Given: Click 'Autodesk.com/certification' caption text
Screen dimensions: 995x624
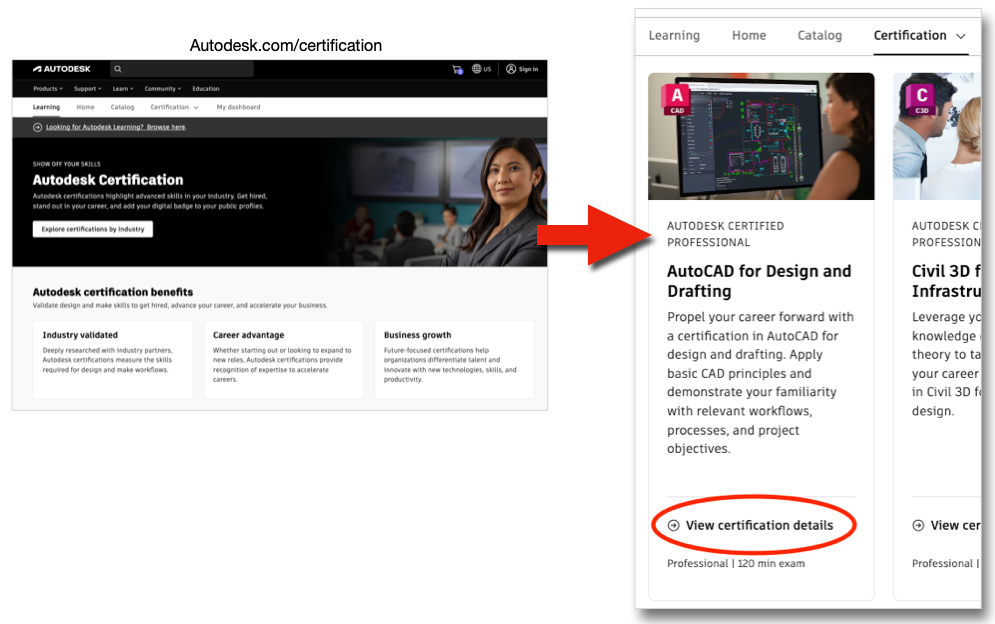Looking at the screenshot, I should pos(286,45).
